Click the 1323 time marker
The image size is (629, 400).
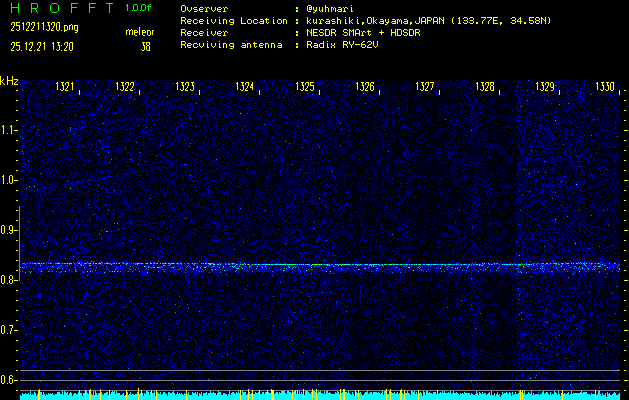pos(185,88)
